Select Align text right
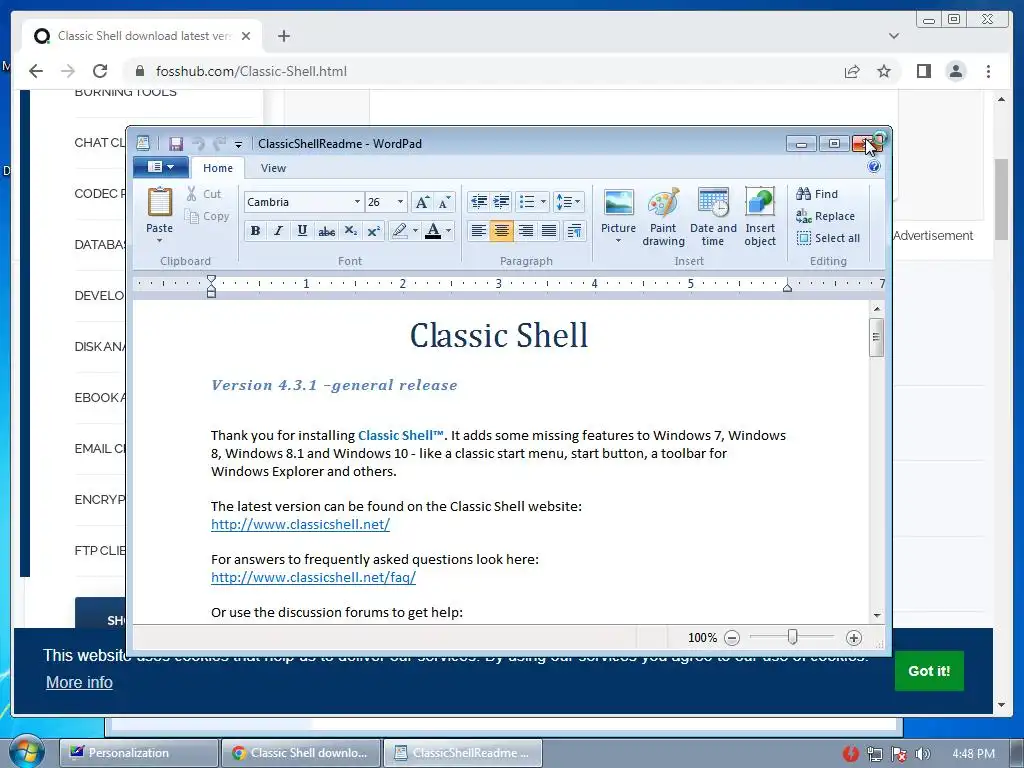Viewport: 1024px width, 768px height. coord(525,231)
